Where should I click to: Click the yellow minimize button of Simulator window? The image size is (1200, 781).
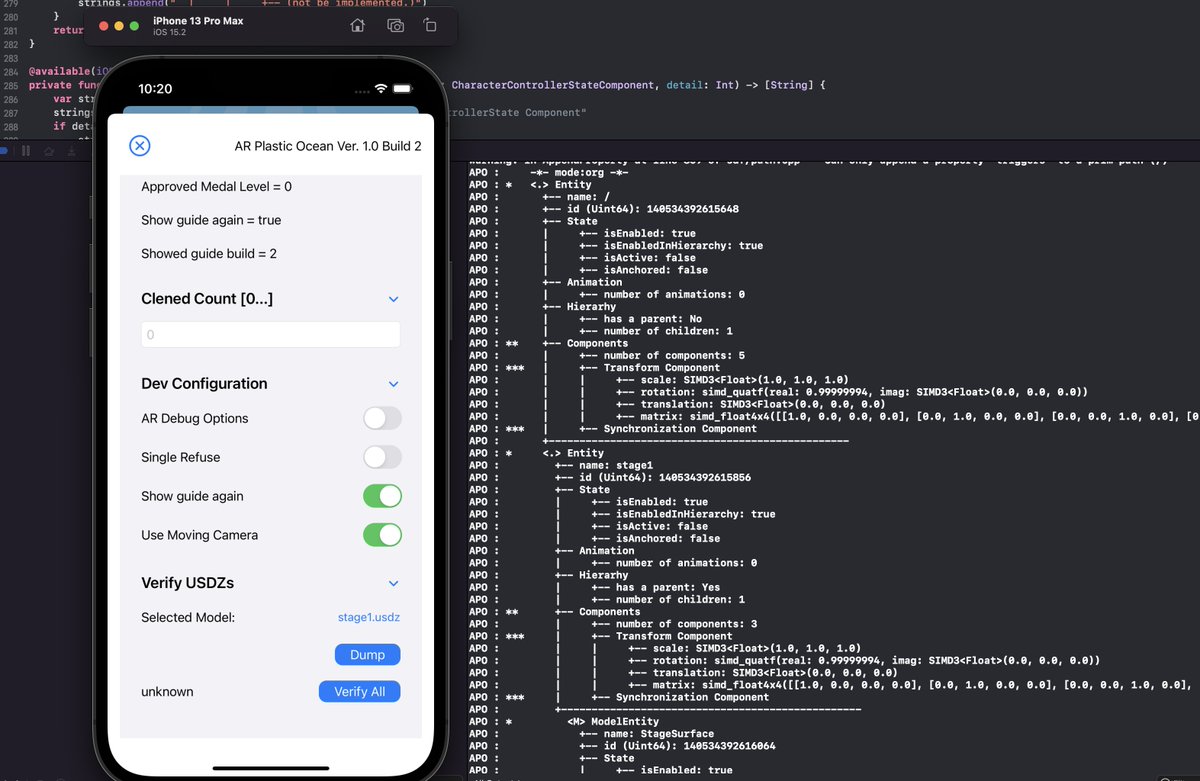120,26
